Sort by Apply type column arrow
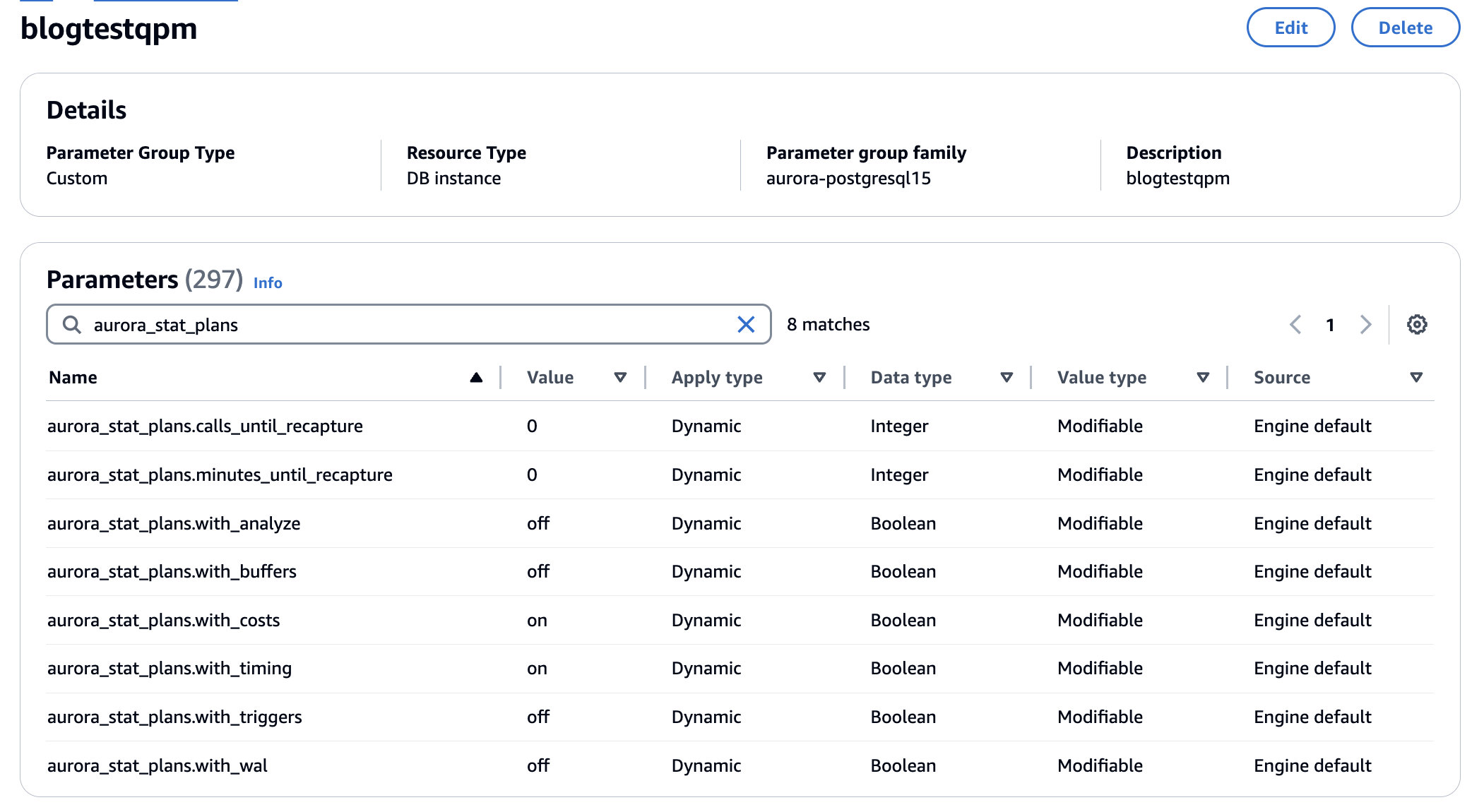This screenshot has height=812, width=1472. (819, 378)
